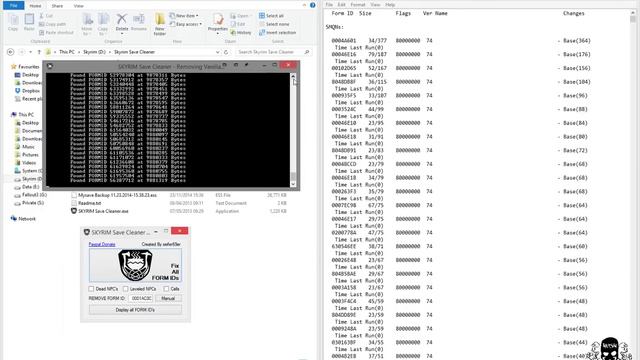Click the search magnifier icon
Viewport: 640px width, 360px height.
click(307, 52)
